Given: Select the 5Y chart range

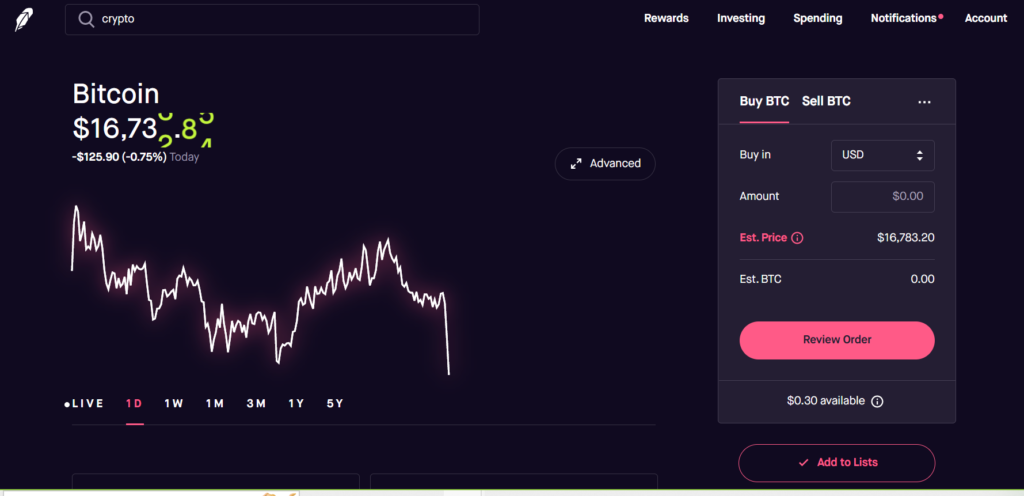Looking at the screenshot, I should click(x=335, y=403).
